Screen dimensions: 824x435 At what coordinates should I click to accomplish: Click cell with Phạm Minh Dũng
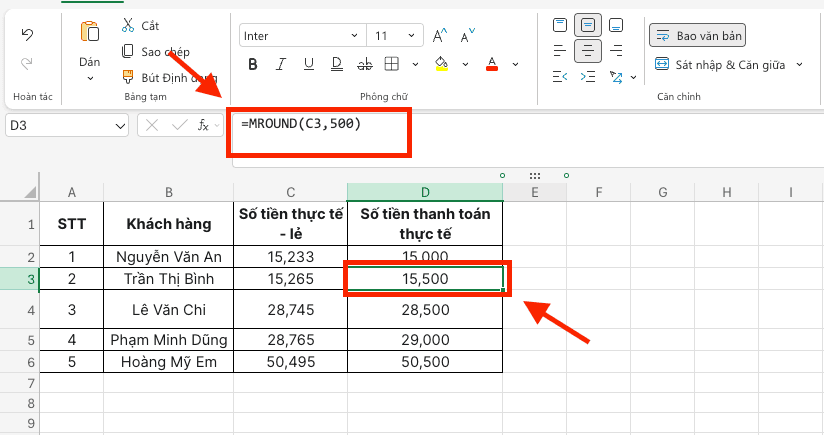click(169, 340)
